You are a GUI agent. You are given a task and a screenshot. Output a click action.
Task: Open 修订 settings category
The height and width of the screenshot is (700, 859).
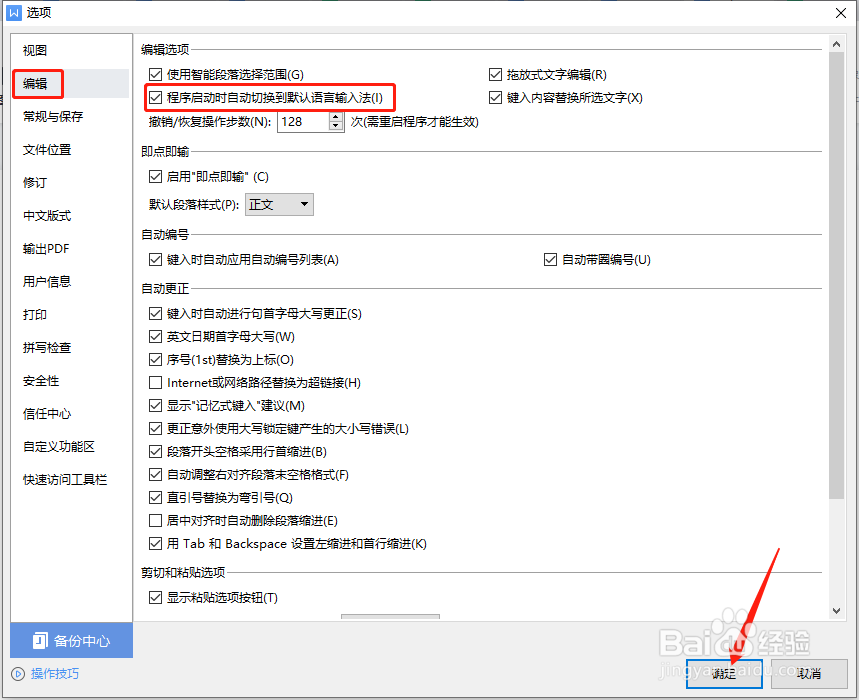pos(35,182)
